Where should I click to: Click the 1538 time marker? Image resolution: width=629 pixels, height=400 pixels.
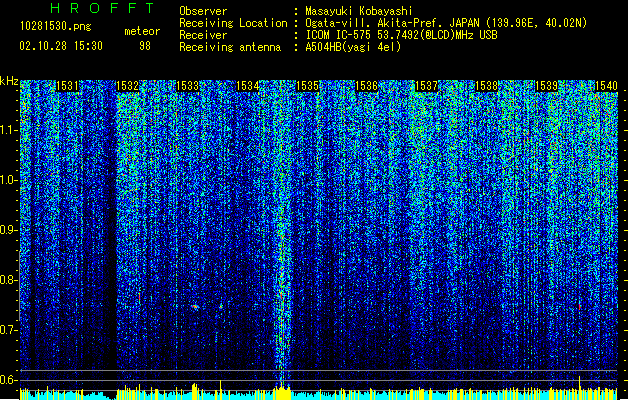(x=486, y=86)
